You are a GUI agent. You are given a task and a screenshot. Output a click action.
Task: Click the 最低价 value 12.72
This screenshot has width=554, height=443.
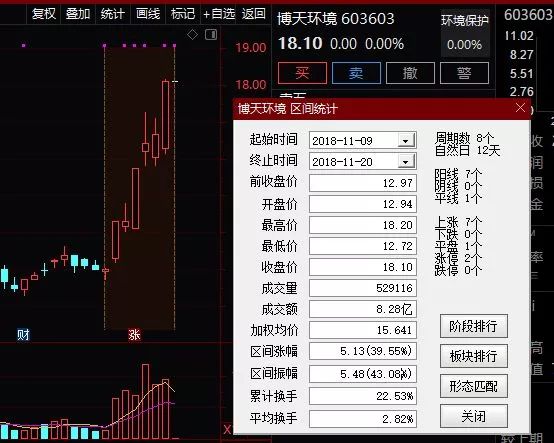tap(363, 246)
